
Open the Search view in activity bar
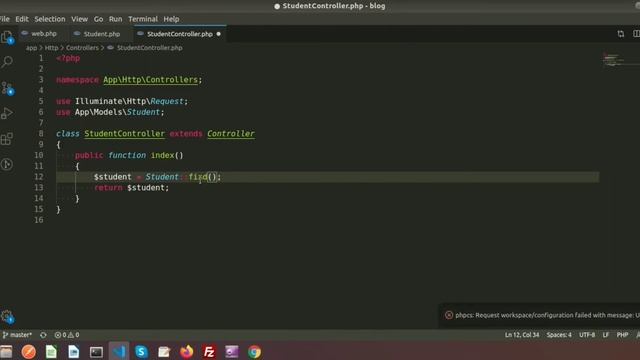[x=7, y=62]
